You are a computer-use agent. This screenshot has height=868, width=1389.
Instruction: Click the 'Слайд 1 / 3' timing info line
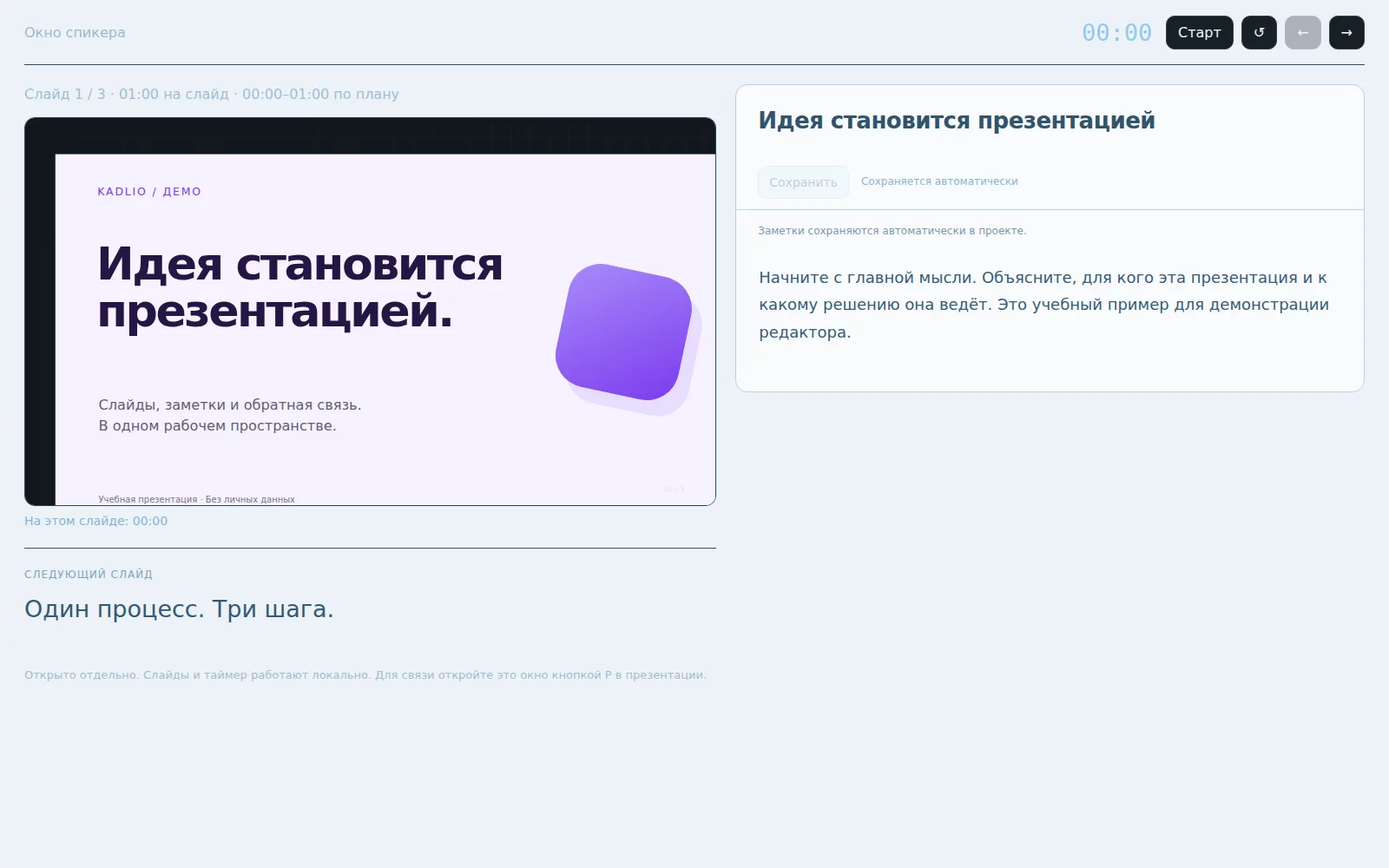coord(212,94)
